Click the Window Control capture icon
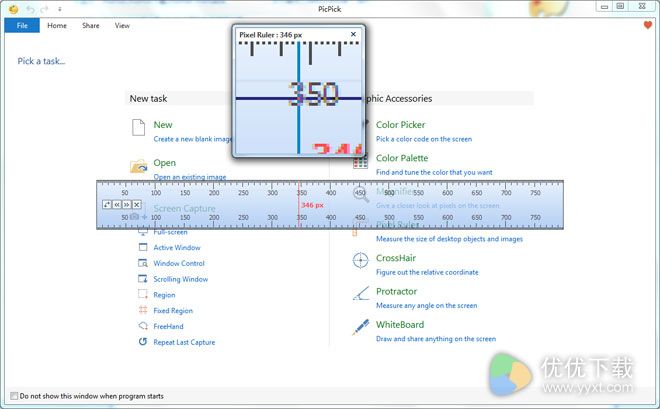This screenshot has width=660, height=409. click(143, 263)
